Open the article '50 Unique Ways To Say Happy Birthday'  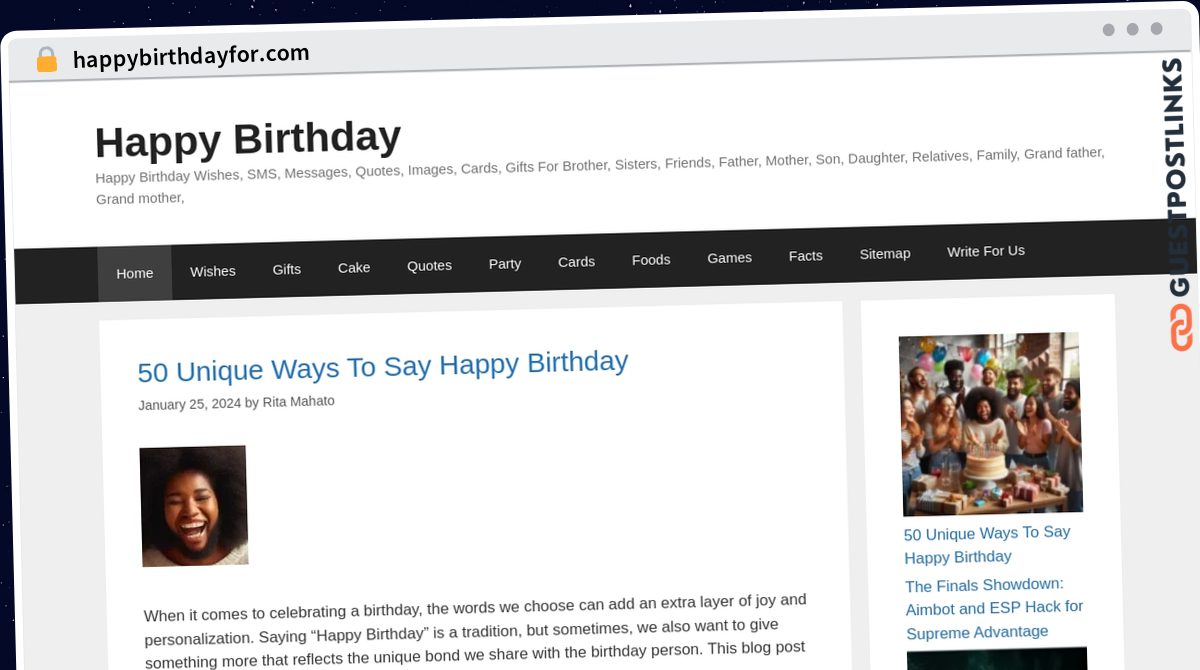point(383,366)
